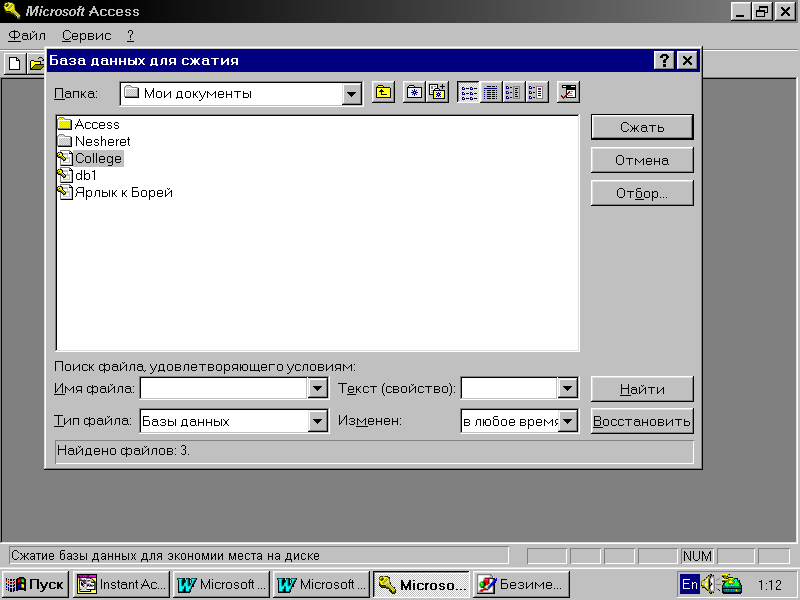Click the En language indicator in tray
The width and height of the screenshot is (800, 600).
pyautogui.click(x=689, y=584)
